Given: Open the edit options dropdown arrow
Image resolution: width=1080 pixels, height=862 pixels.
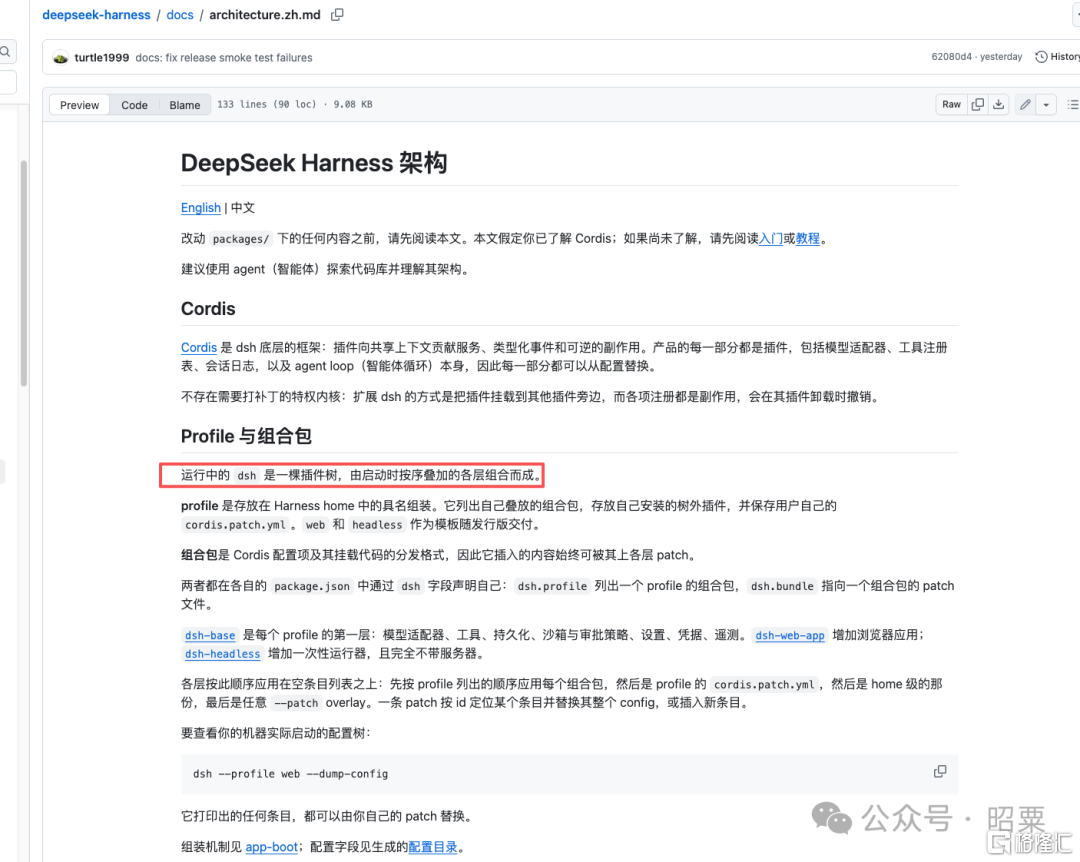Looking at the screenshot, I should [x=1046, y=105].
